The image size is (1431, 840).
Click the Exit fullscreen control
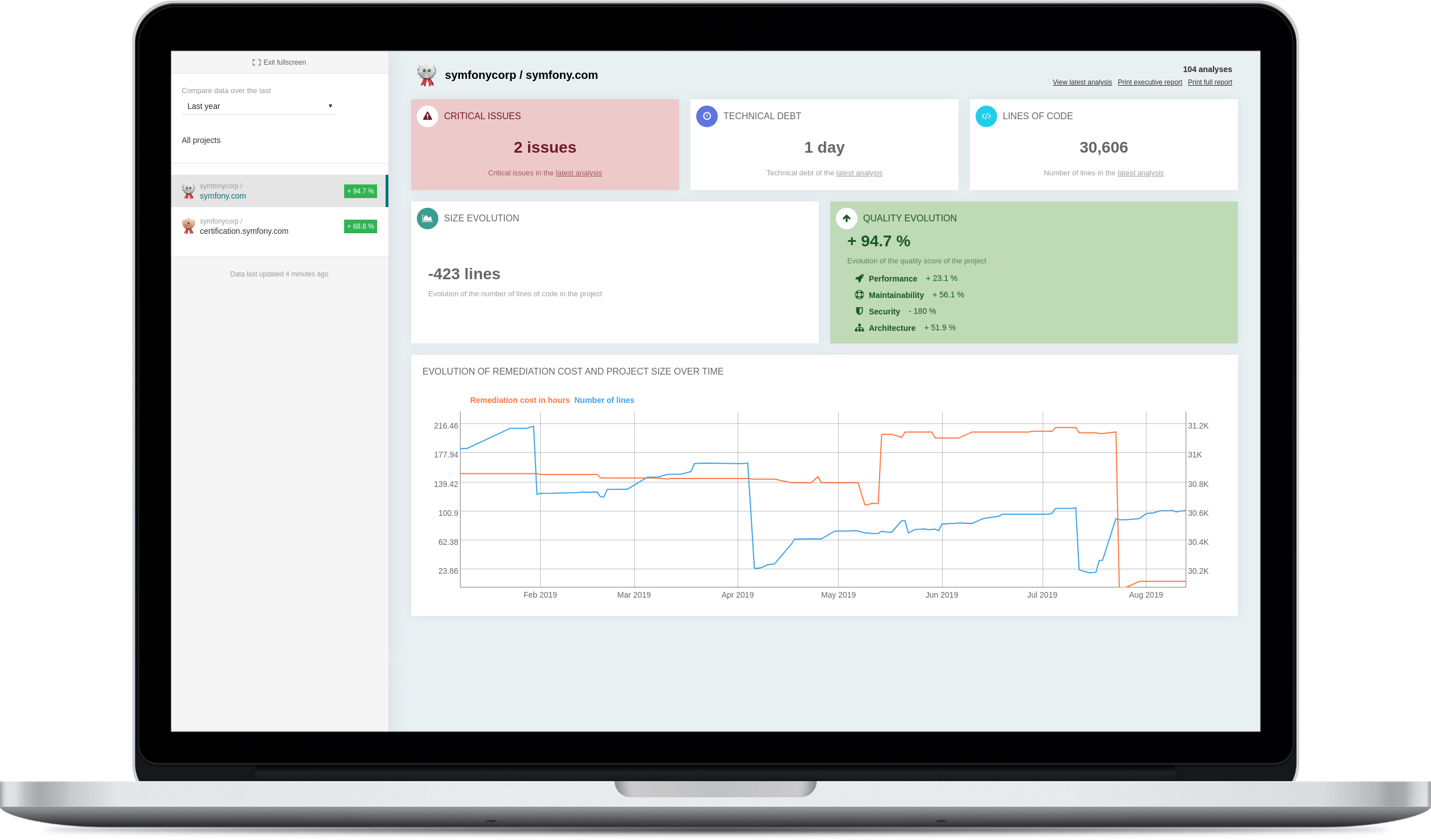click(x=279, y=62)
